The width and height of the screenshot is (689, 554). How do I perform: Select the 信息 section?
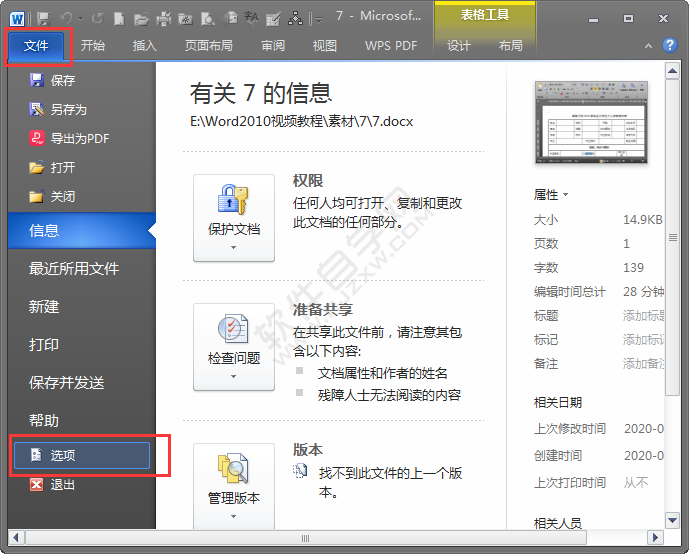[x=82, y=231]
